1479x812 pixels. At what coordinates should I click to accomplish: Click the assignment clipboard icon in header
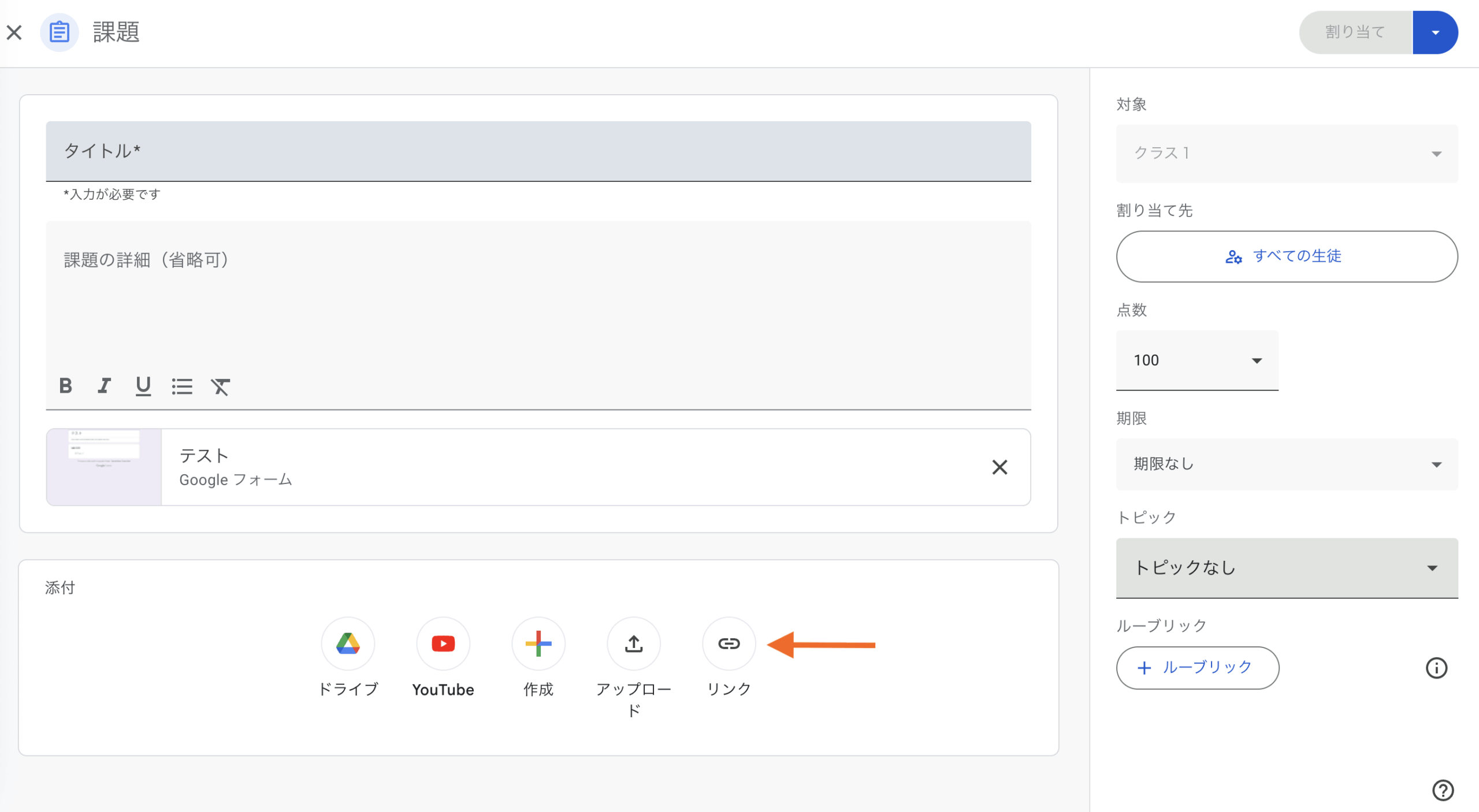tap(59, 32)
